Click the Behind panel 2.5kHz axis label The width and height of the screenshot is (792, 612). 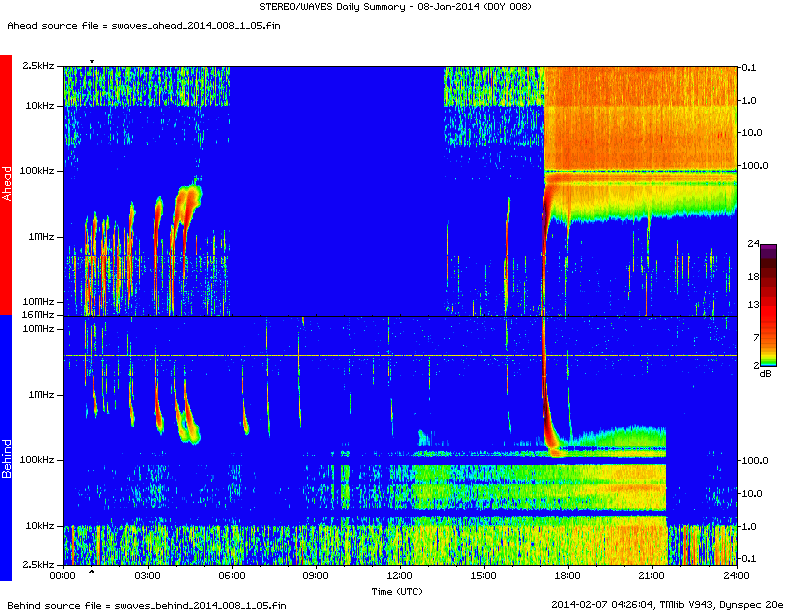pos(38,564)
